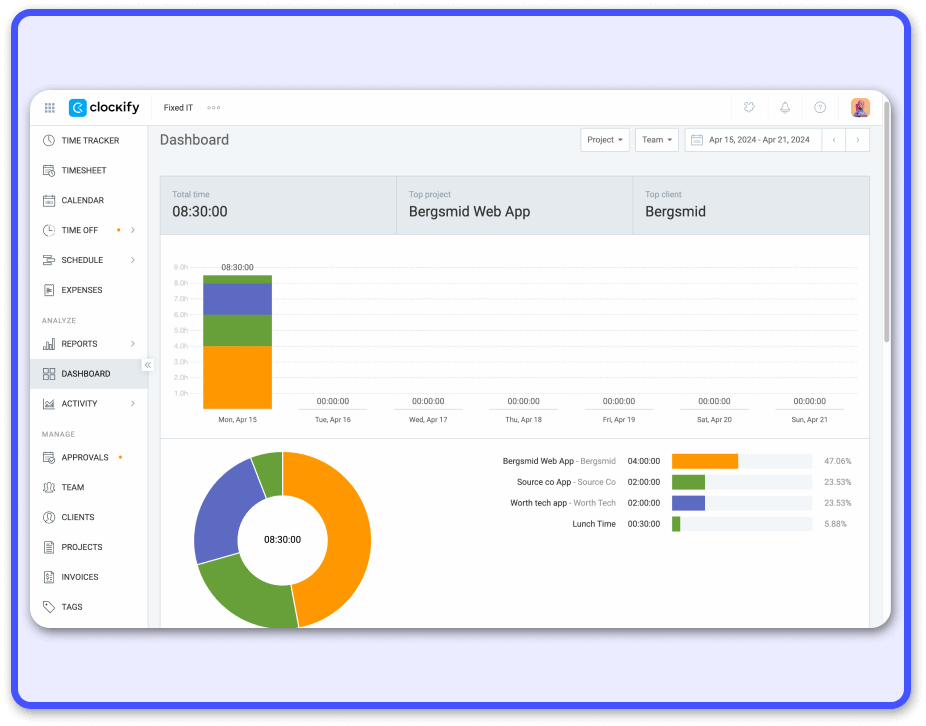
Task: Click Bergsmid Web App progress bar
Action: click(x=742, y=461)
